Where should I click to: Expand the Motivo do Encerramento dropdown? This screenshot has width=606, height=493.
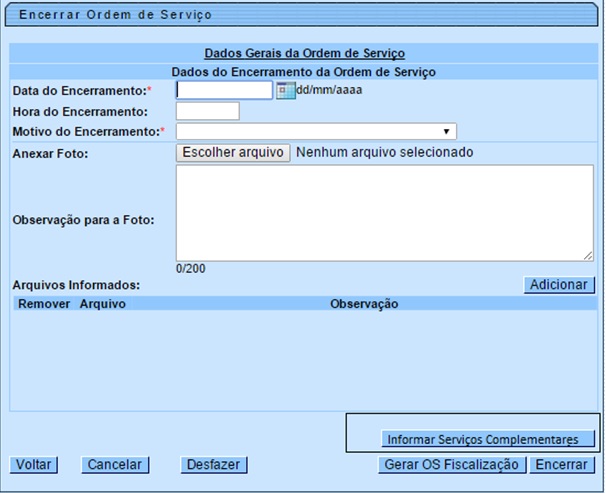pyautogui.click(x=316, y=131)
